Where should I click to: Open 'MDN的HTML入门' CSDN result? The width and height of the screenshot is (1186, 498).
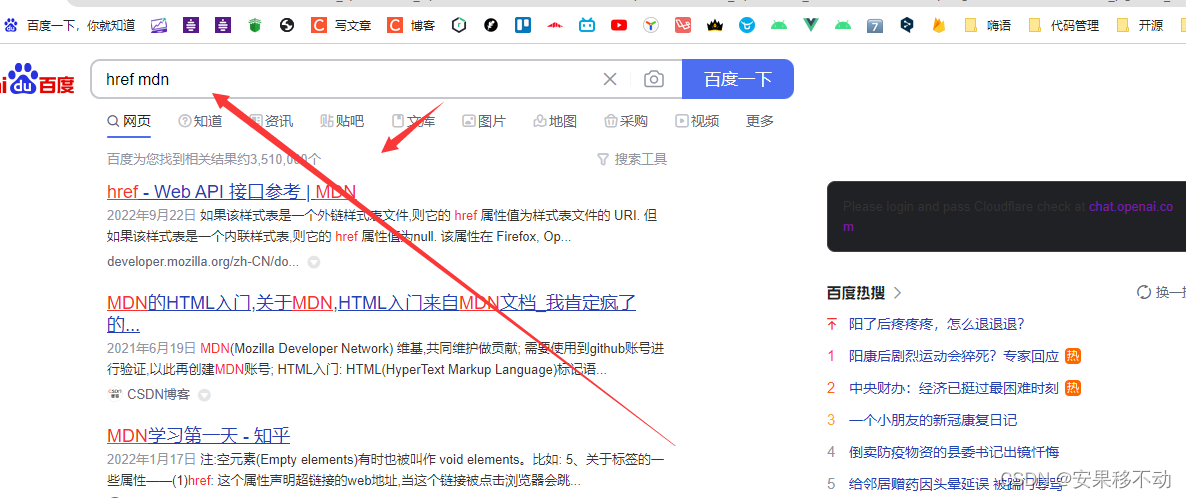point(371,314)
